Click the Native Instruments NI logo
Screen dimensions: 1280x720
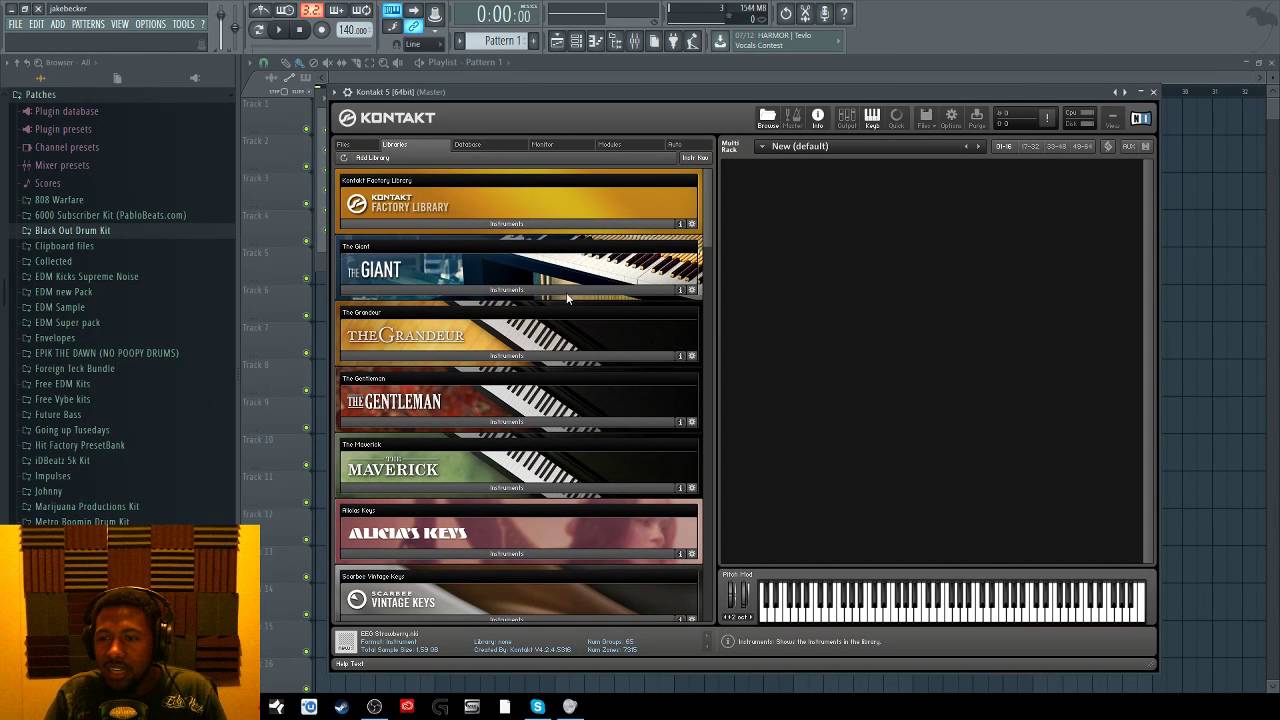point(1140,118)
